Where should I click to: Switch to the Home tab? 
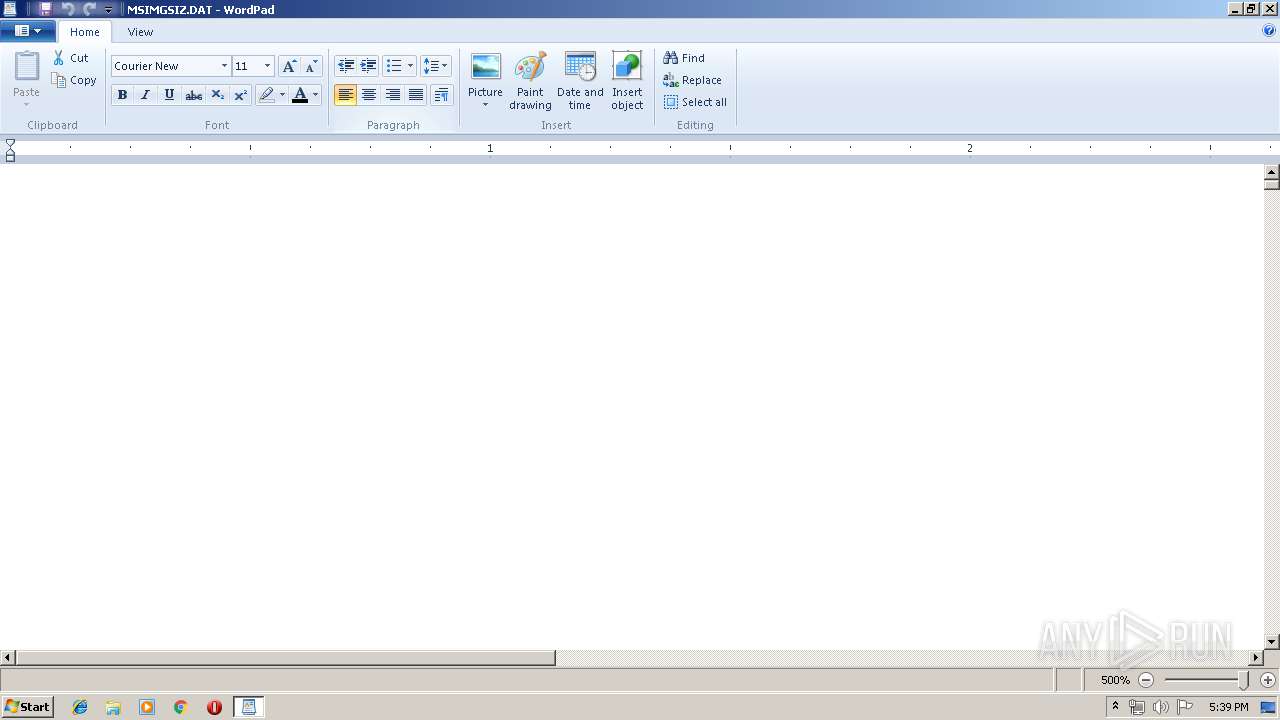tap(85, 32)
